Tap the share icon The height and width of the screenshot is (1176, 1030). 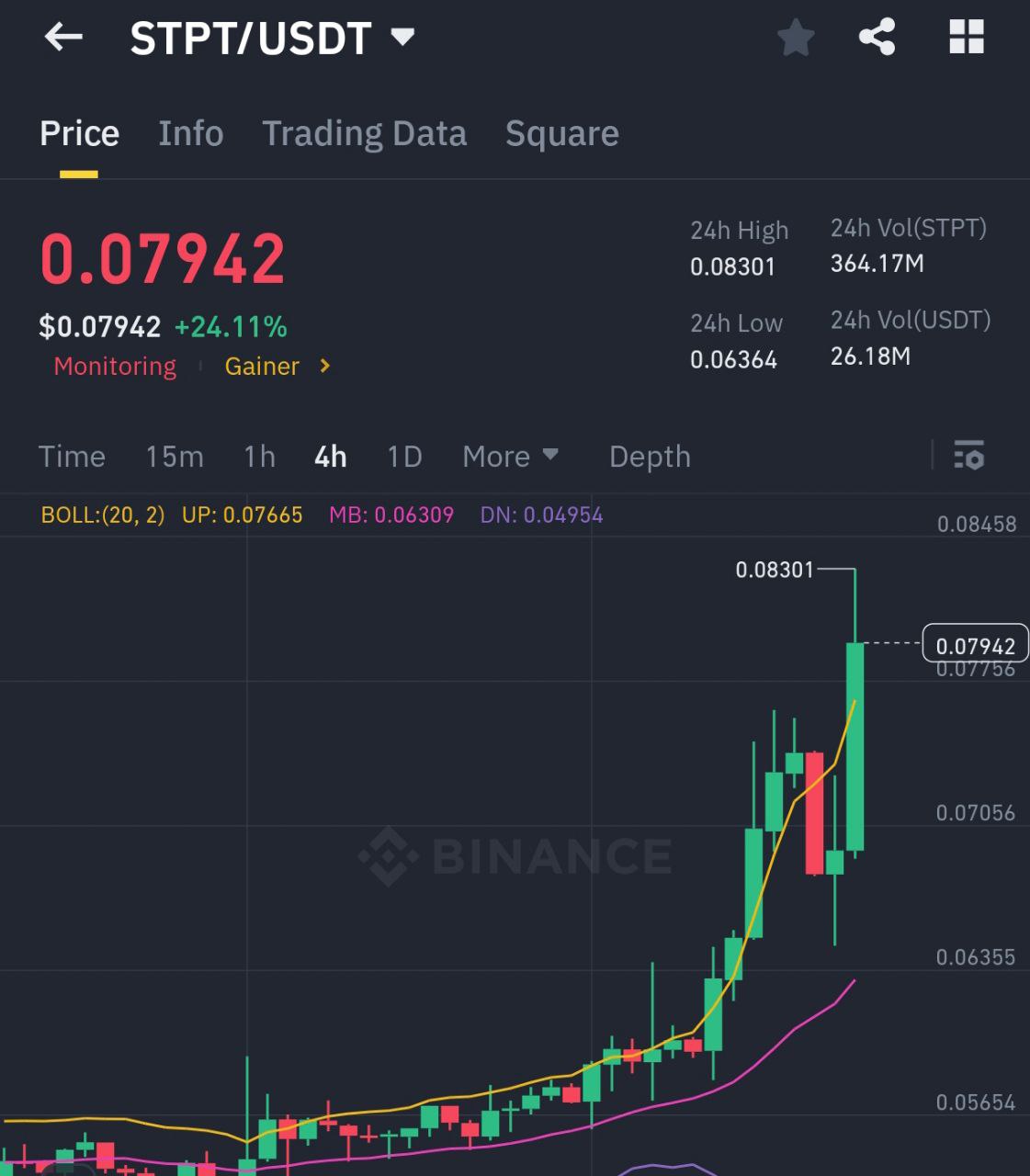point(877,38)
